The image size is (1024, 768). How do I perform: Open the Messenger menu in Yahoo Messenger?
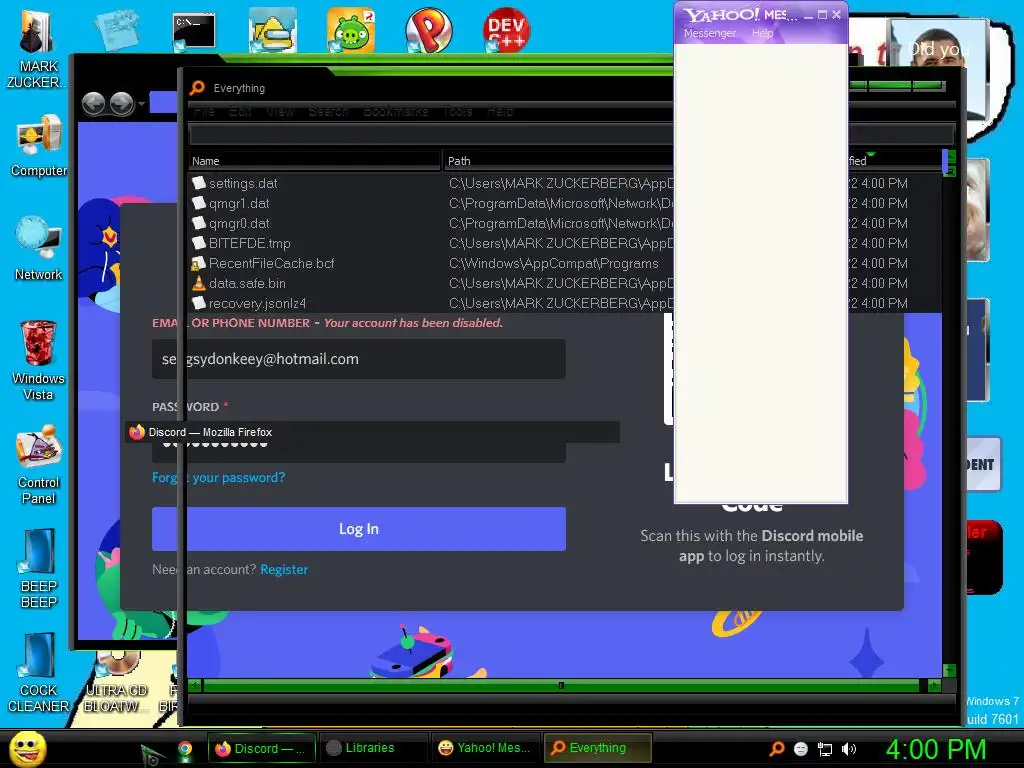click(x=709, y=33)
